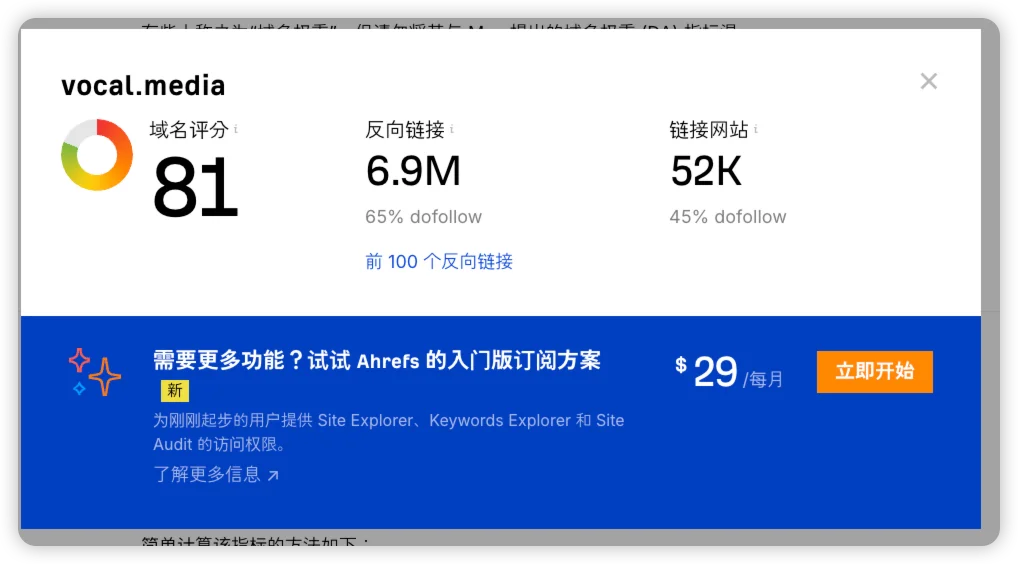This screenshot has width=1018, height=564.
Task: Click the Site Explorer description text
Action: click(x=388, y=432)
